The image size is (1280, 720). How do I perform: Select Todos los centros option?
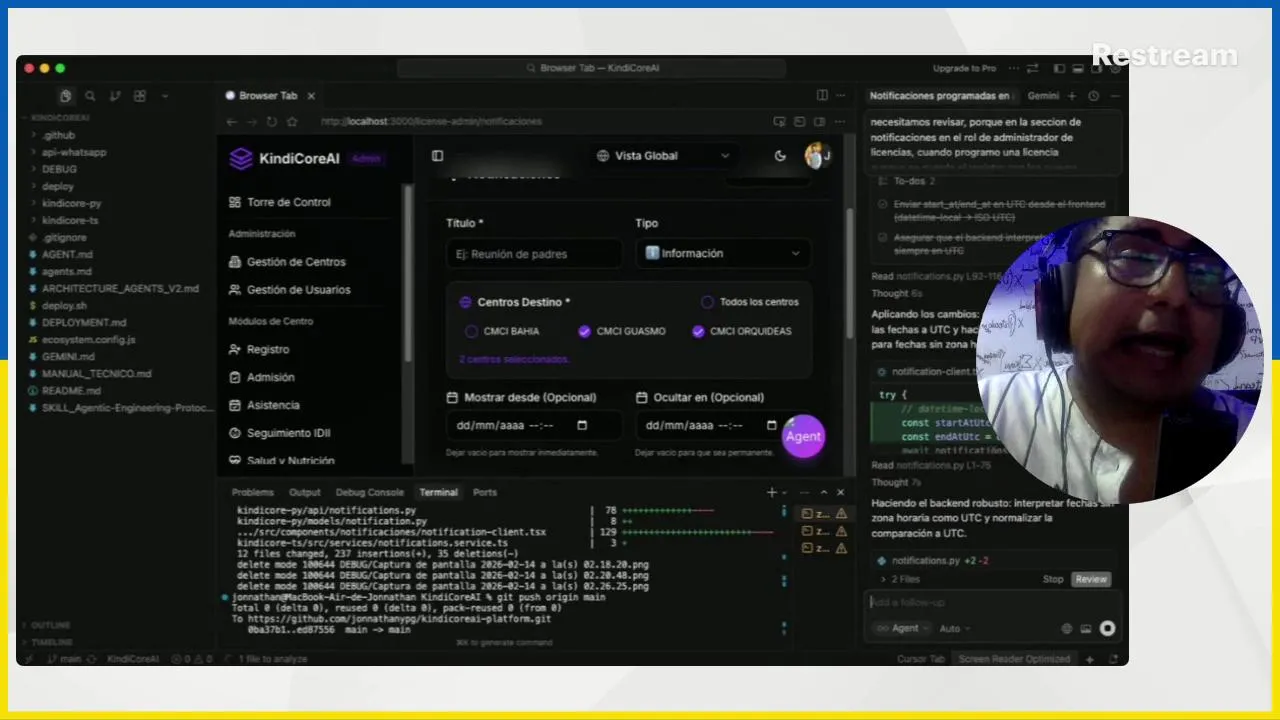(750, 302)
